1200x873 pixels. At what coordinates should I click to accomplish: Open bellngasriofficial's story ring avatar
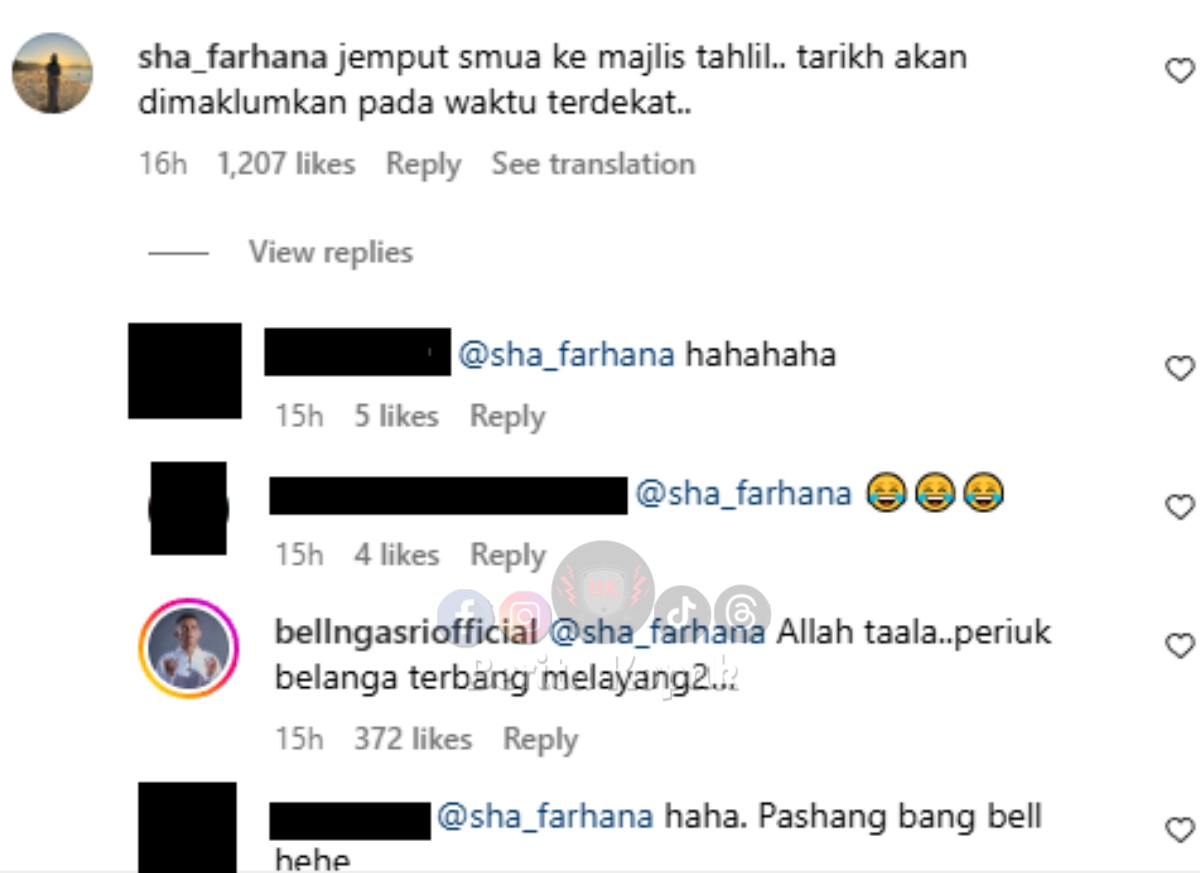coord(190,649)
